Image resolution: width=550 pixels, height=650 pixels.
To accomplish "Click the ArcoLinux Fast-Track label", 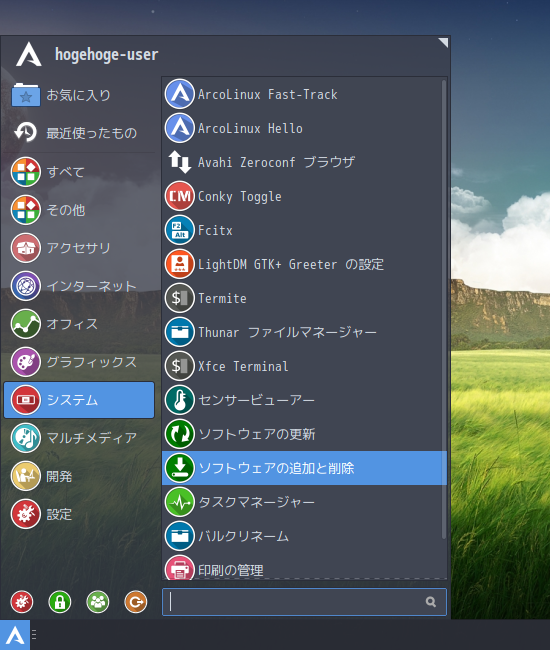I will pyautogui.click(x=268, y=95).
